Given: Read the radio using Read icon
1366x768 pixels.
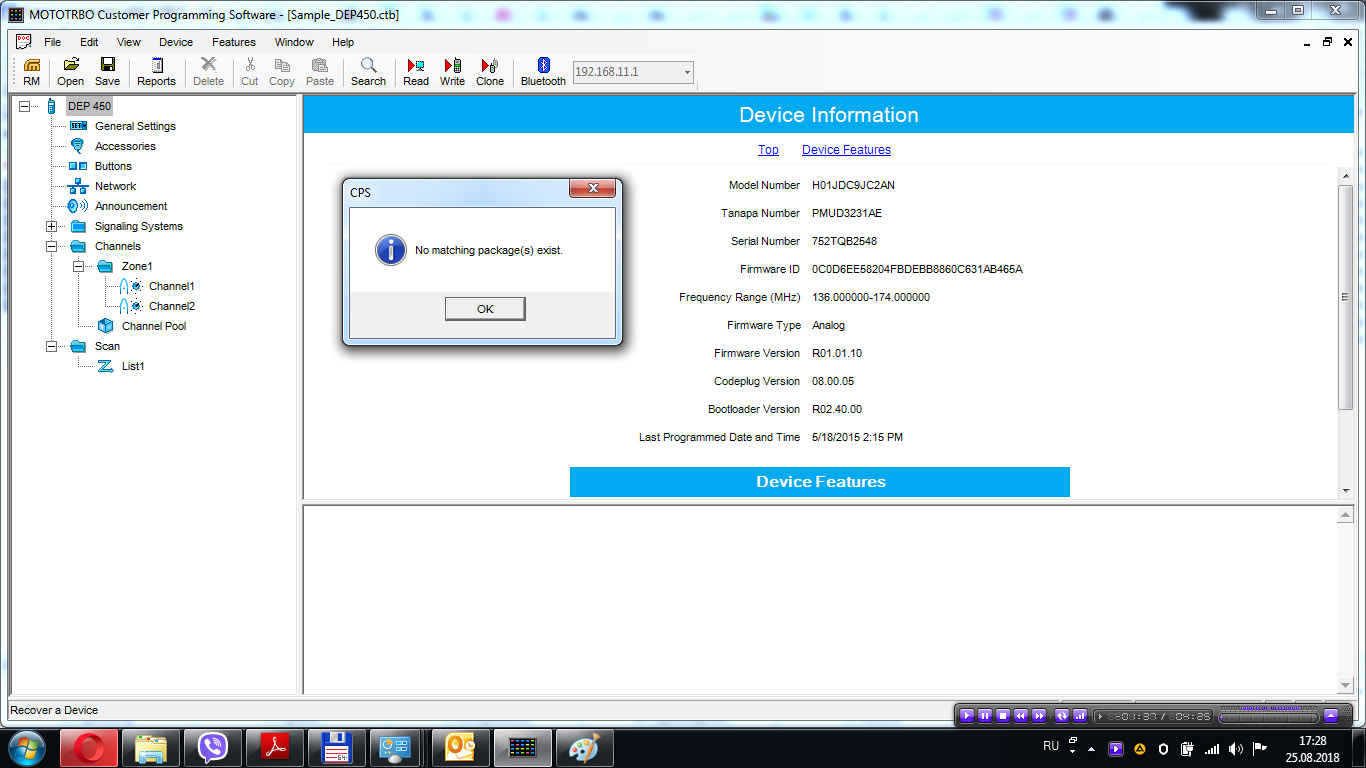Looking at the screenshot, I should [x=416, y=72].
